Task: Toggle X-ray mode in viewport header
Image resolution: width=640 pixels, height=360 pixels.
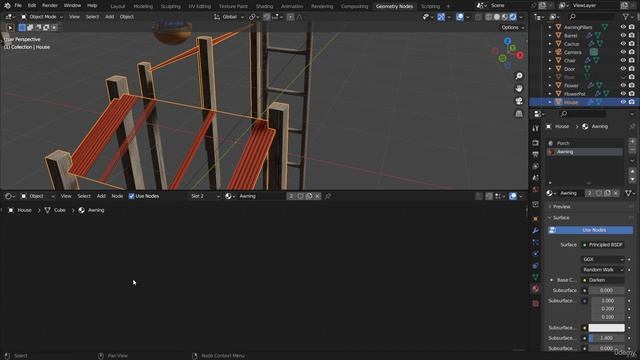Action: tap(478, 17)
